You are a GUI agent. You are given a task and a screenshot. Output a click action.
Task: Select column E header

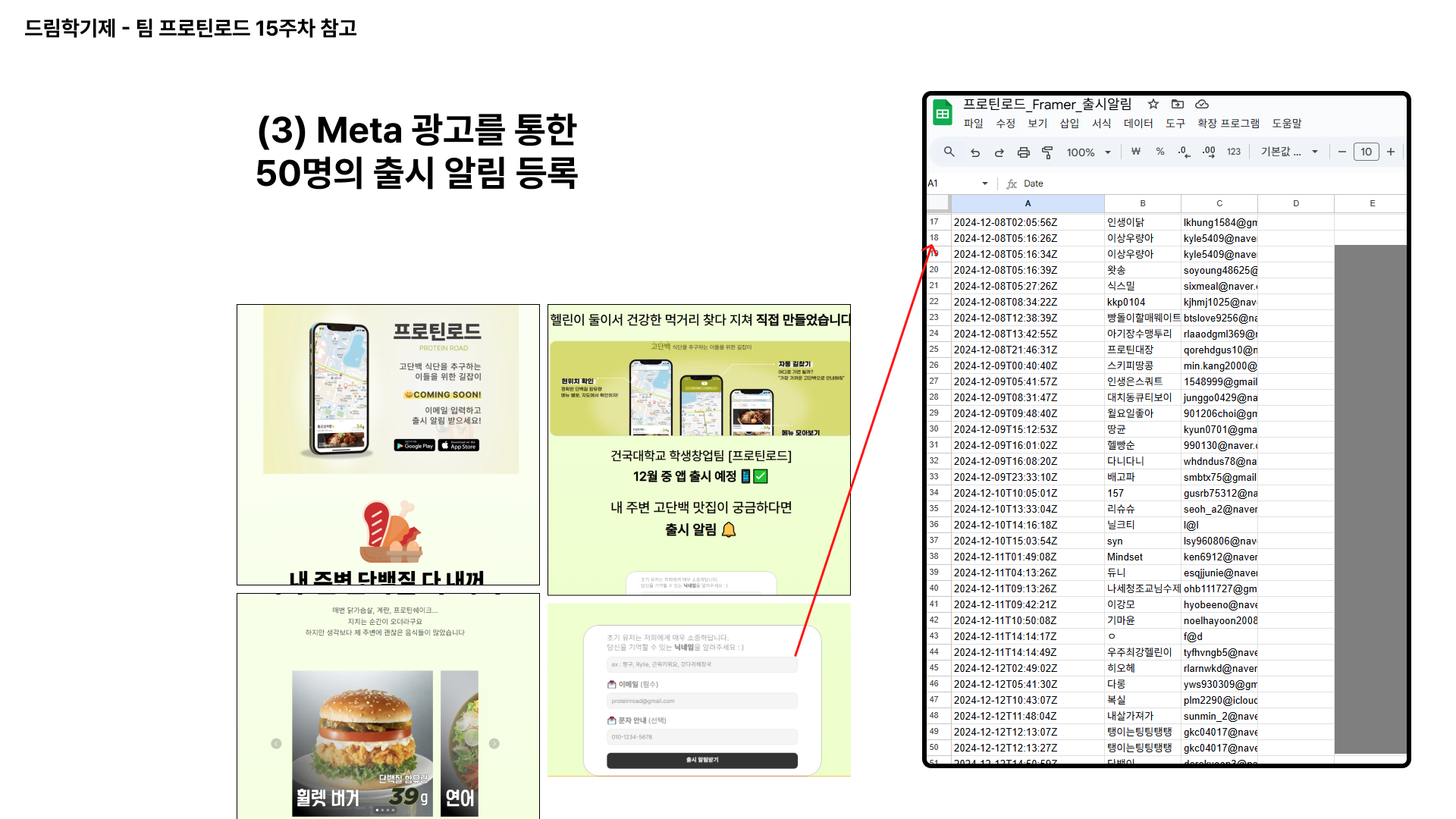1371,203
